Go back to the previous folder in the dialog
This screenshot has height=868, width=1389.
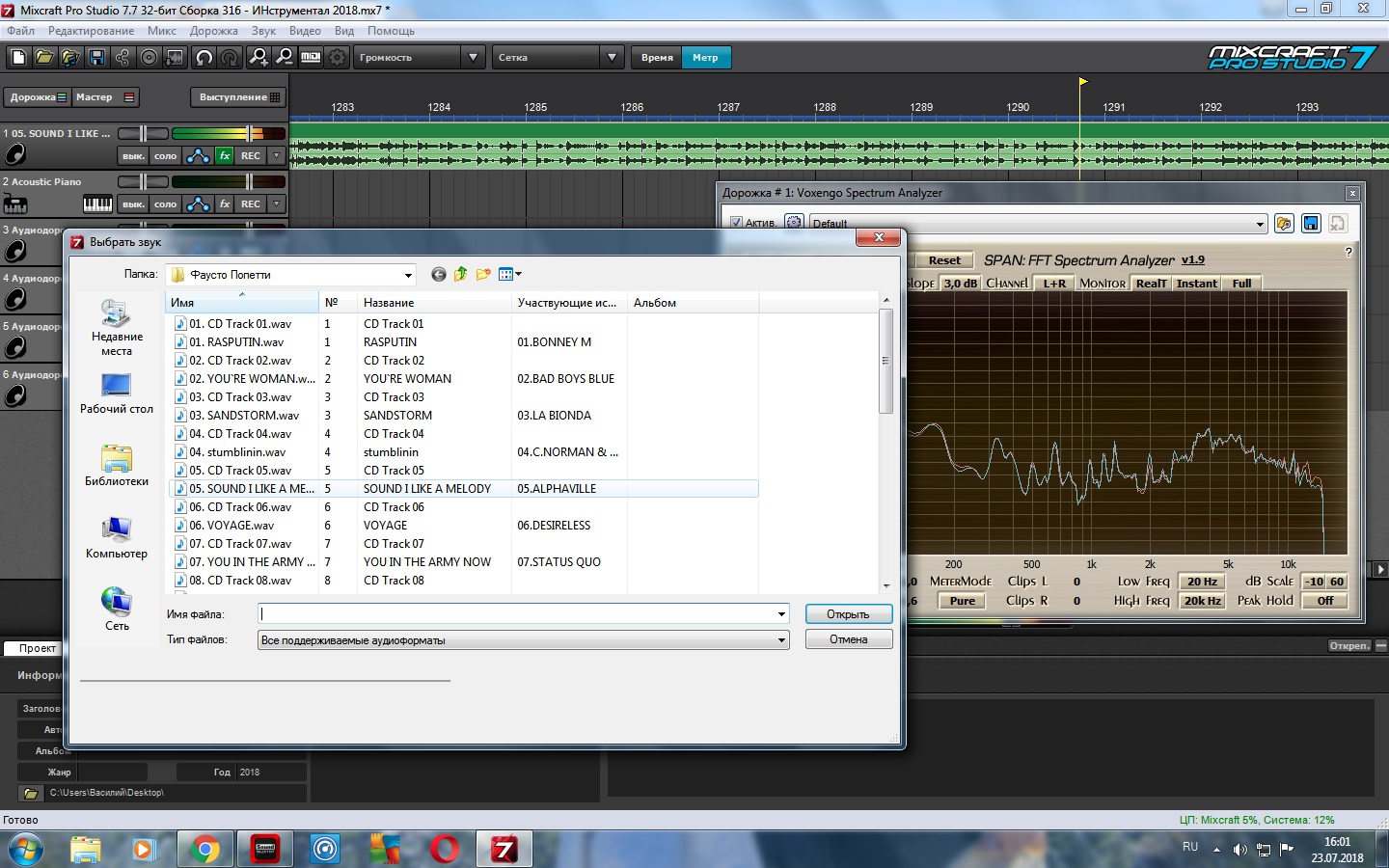(439, 275)
